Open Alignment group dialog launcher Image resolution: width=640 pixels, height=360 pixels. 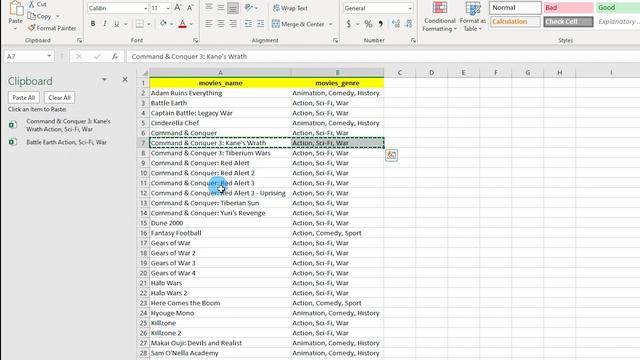pyautogui.click(x=336, y=40)
